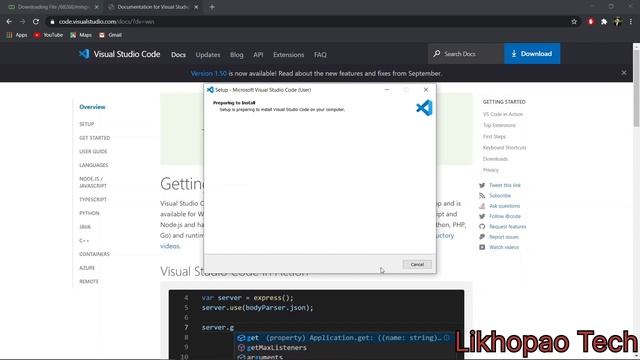Open Chrome three-dot menu
640x360 pixels.
tap(631, 22)
